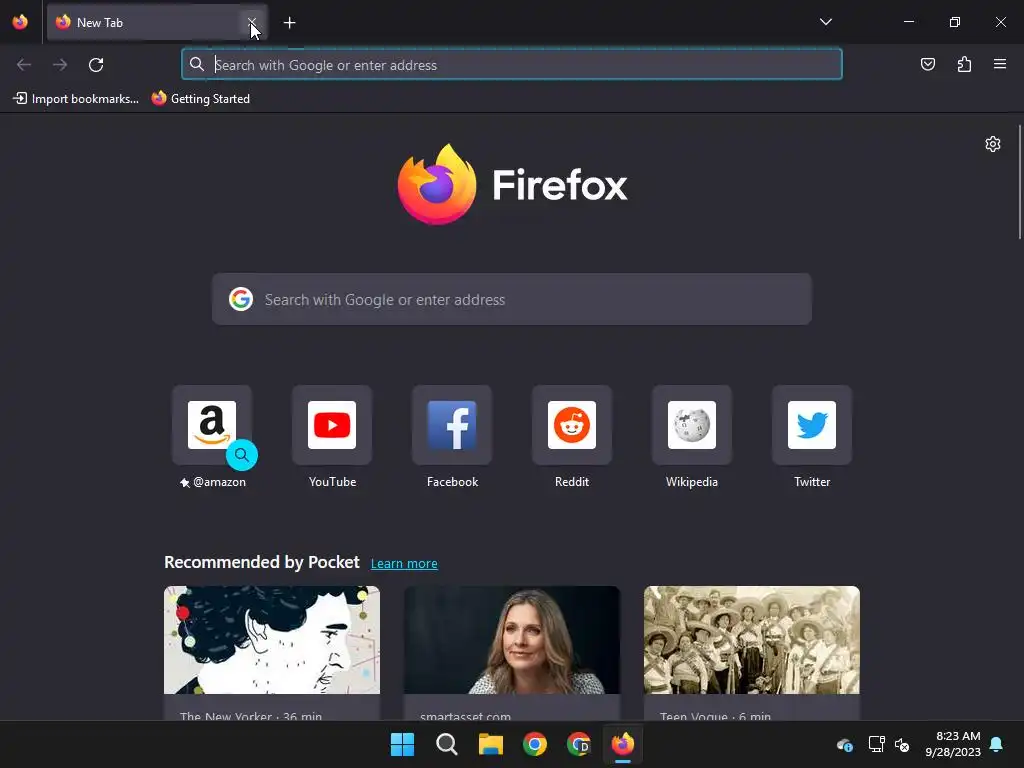Open Windows taskbar Search
This screenshot has height=768, width=1024.
tap(447, 744)
